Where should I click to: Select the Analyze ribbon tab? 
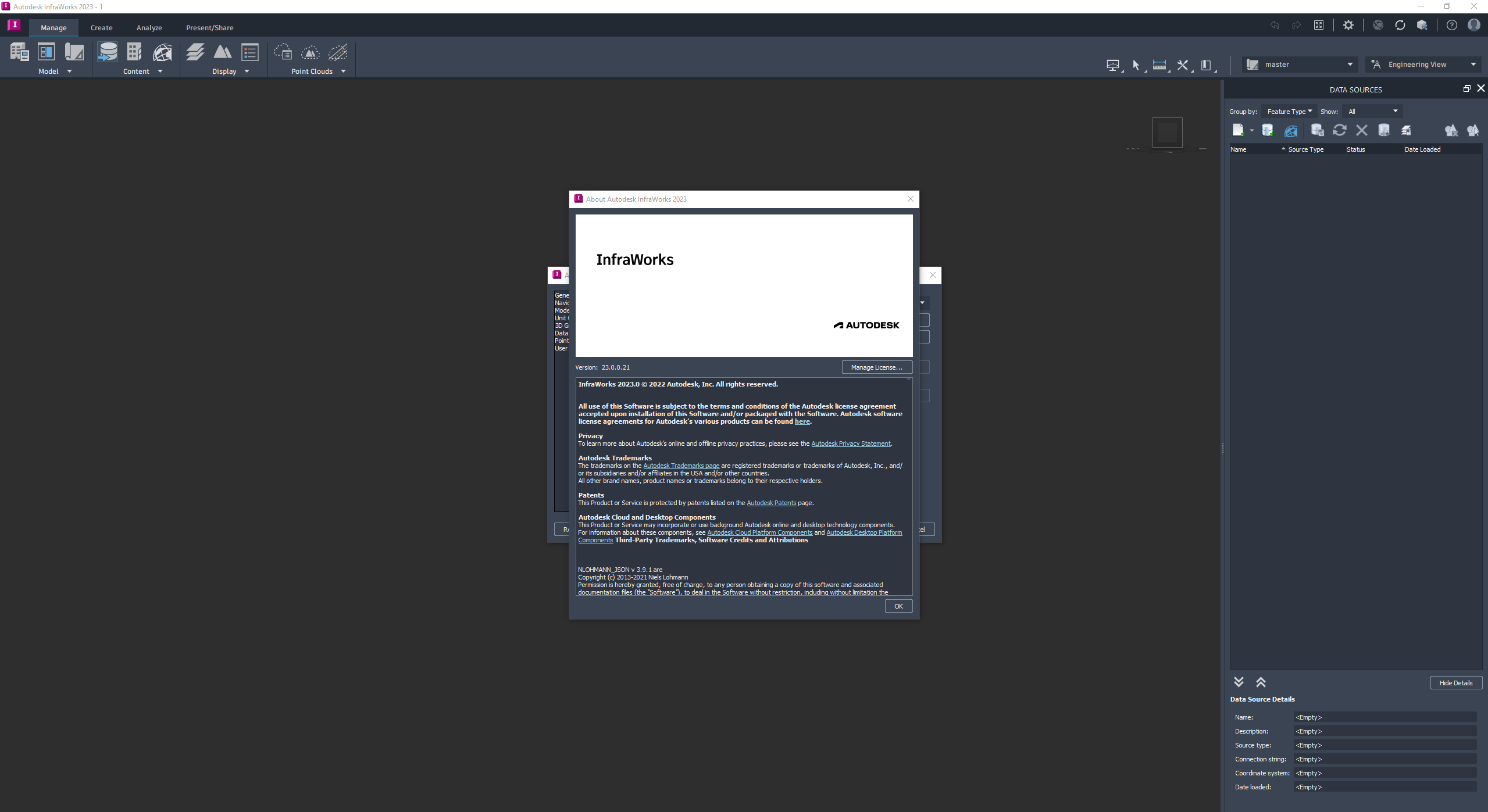click(148, 27)
